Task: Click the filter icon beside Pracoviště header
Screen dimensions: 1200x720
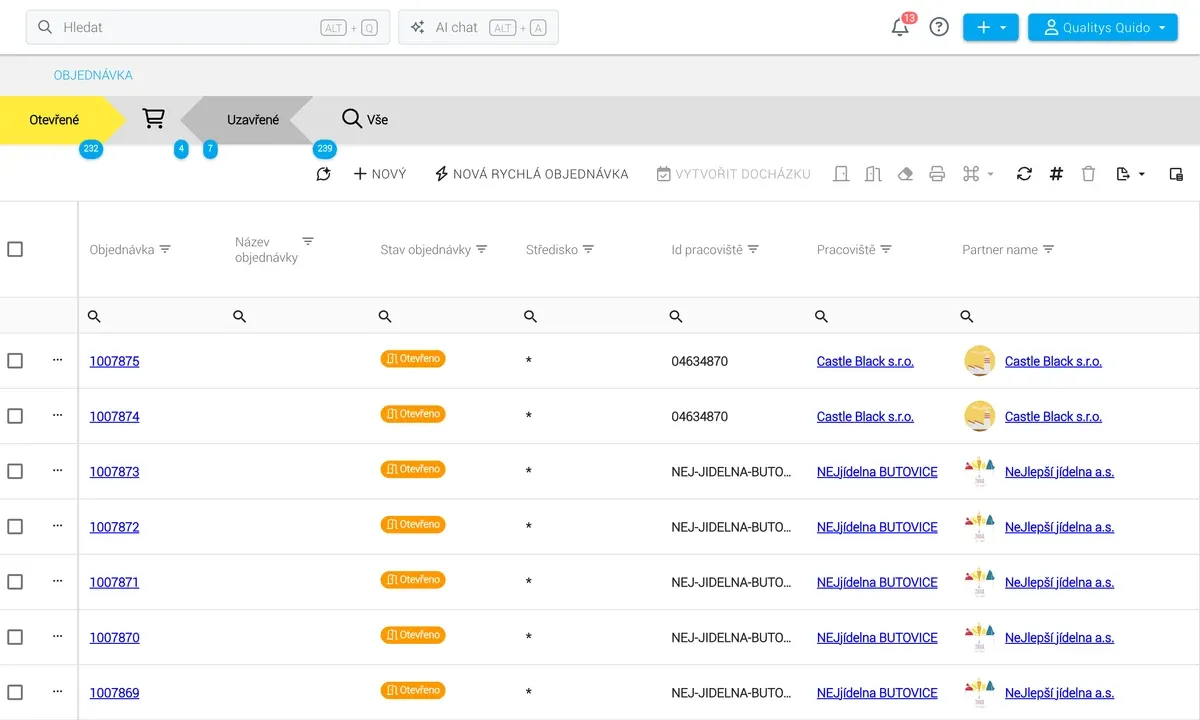Action: click(886, 249)
